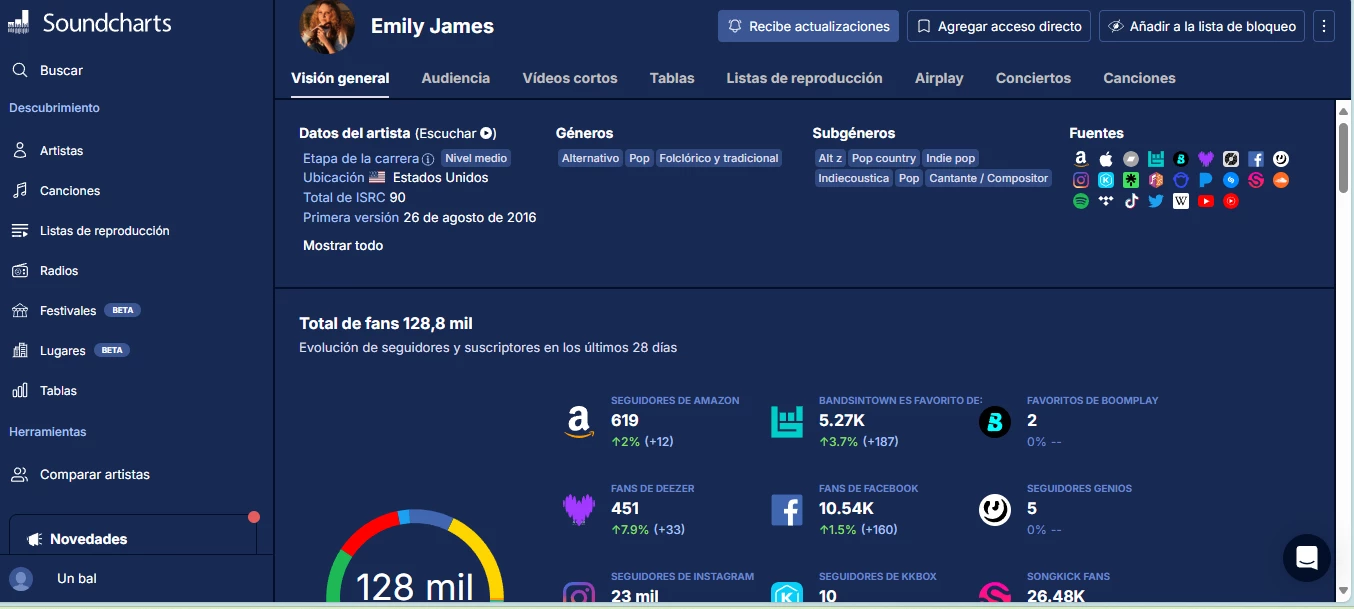
Task: Click Añadir a la lista de bloqueo
Action: pos(1202,26)
